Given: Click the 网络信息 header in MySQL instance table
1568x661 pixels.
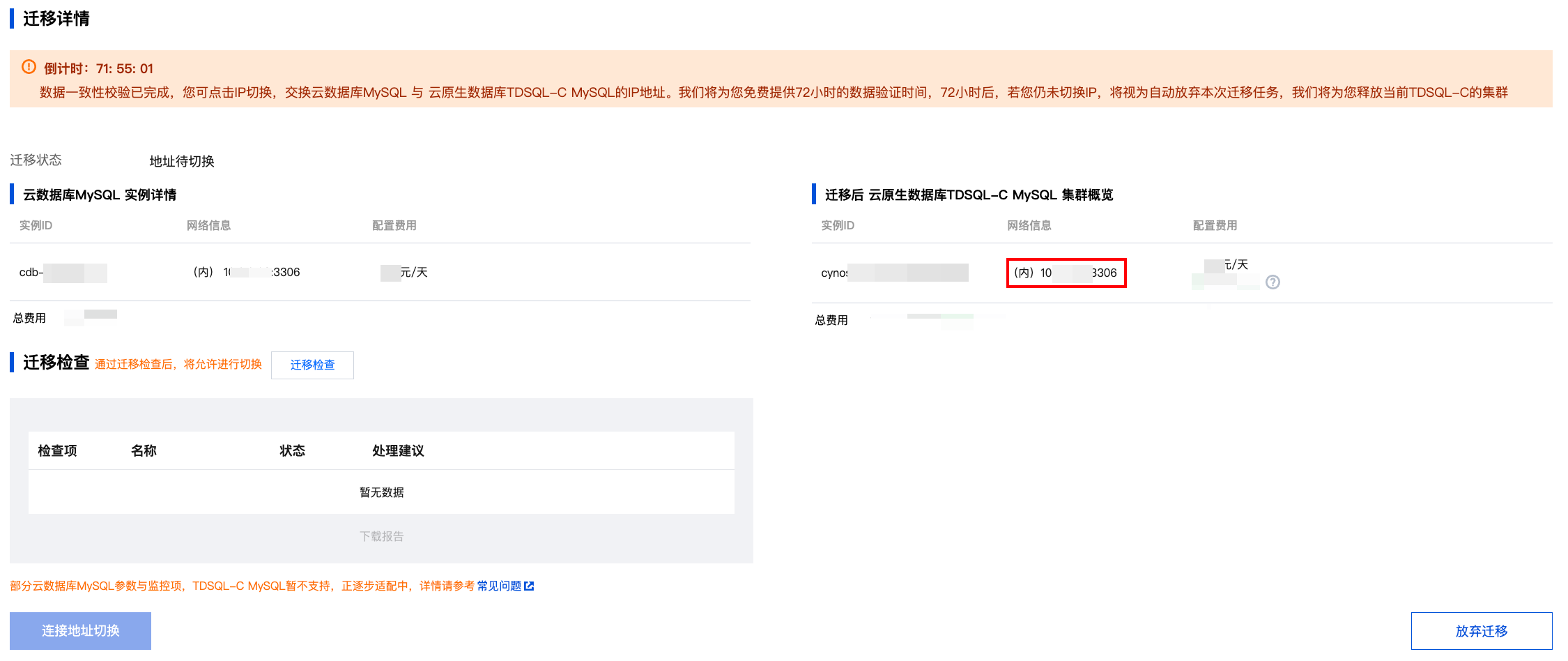Looking at the screenshot, I should click(208, 225).
